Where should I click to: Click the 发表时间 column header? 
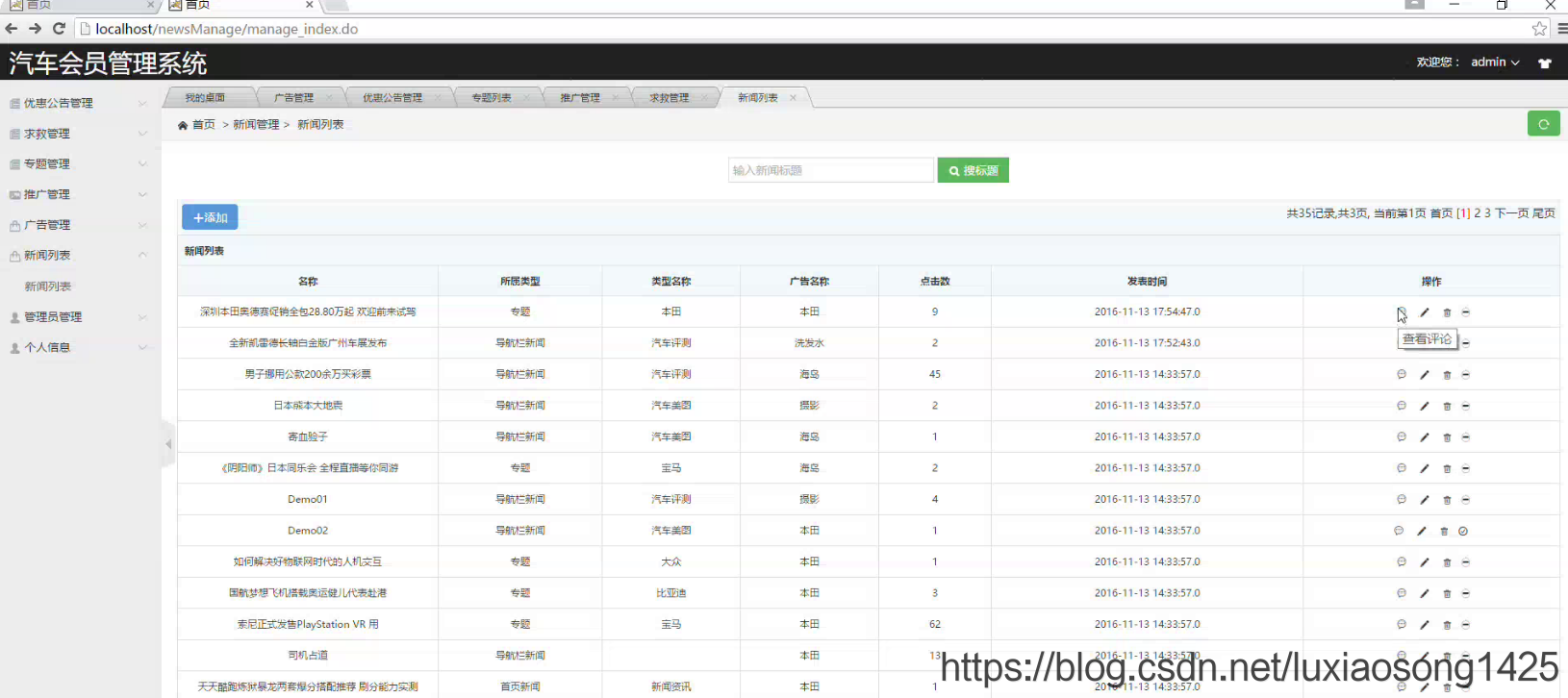[x=1148, y=282]
